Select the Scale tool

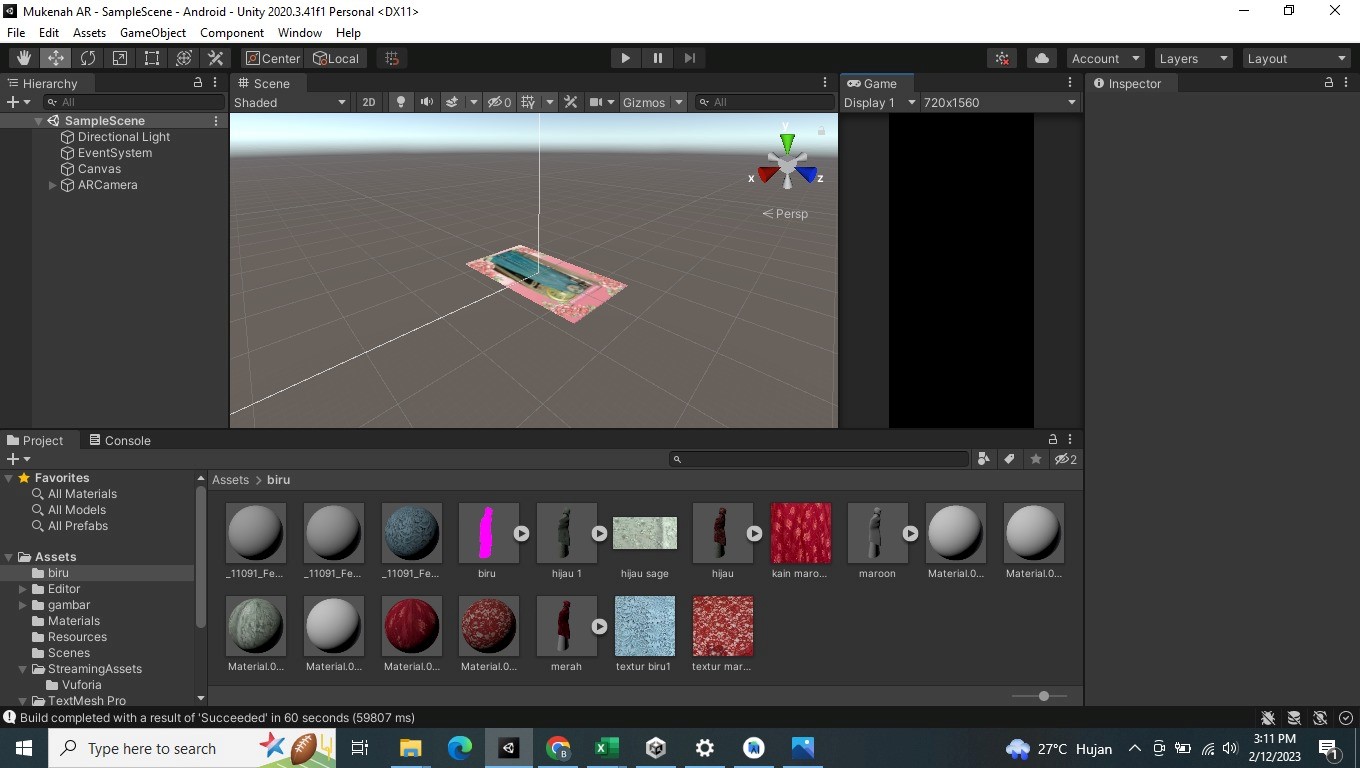[120, 58]
